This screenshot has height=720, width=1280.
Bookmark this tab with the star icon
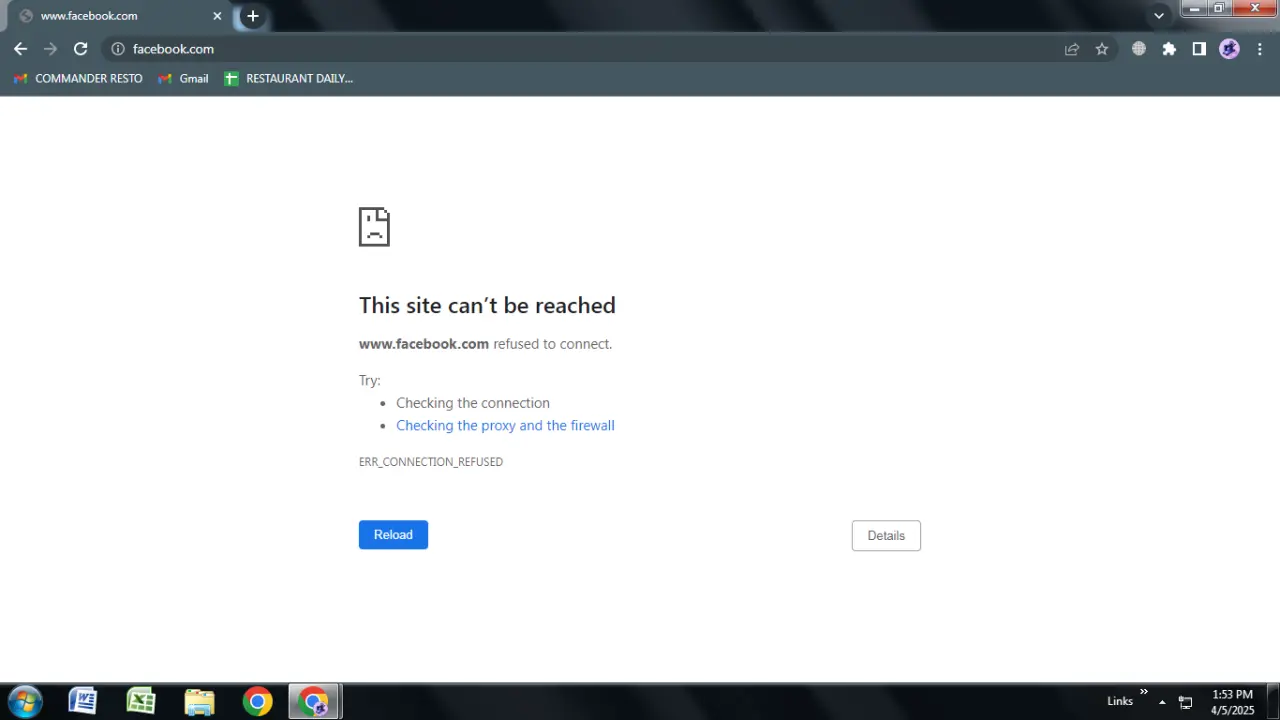(1102, 49)
